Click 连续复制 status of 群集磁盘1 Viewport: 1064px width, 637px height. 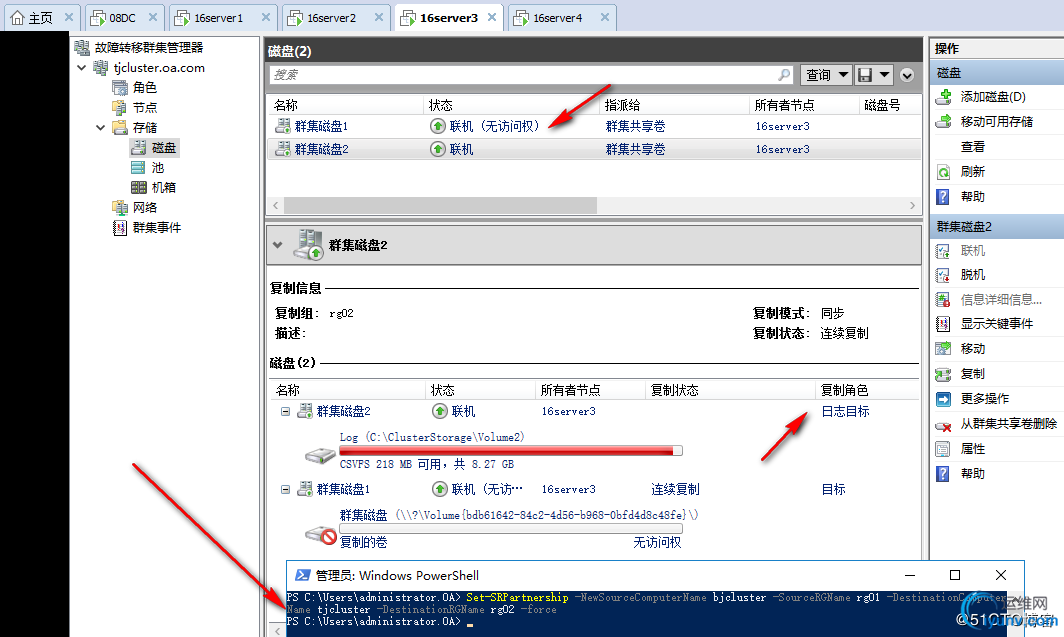click(675, 489)
